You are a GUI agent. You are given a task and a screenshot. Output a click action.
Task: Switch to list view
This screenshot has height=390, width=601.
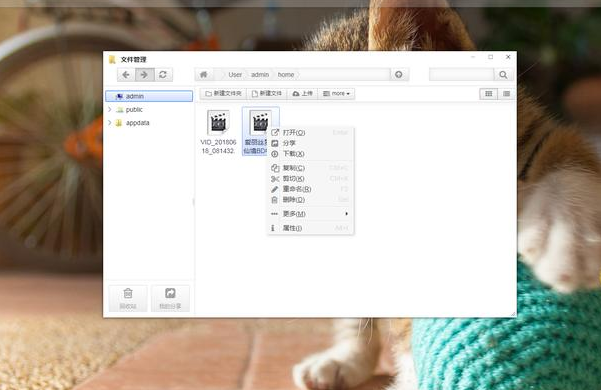click(506, 94)
